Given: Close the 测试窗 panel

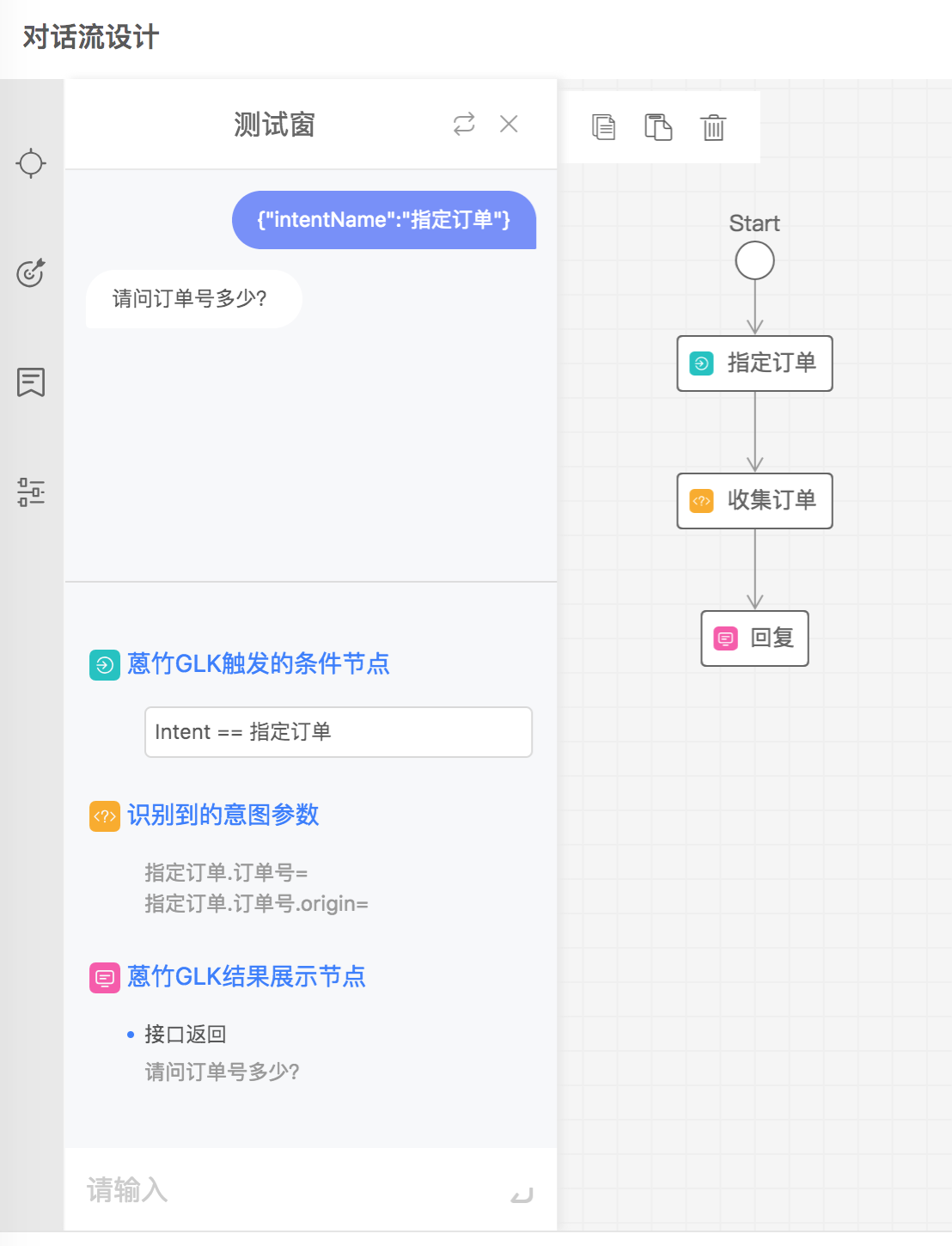Looking at the screenshot, I should point(509,125).
